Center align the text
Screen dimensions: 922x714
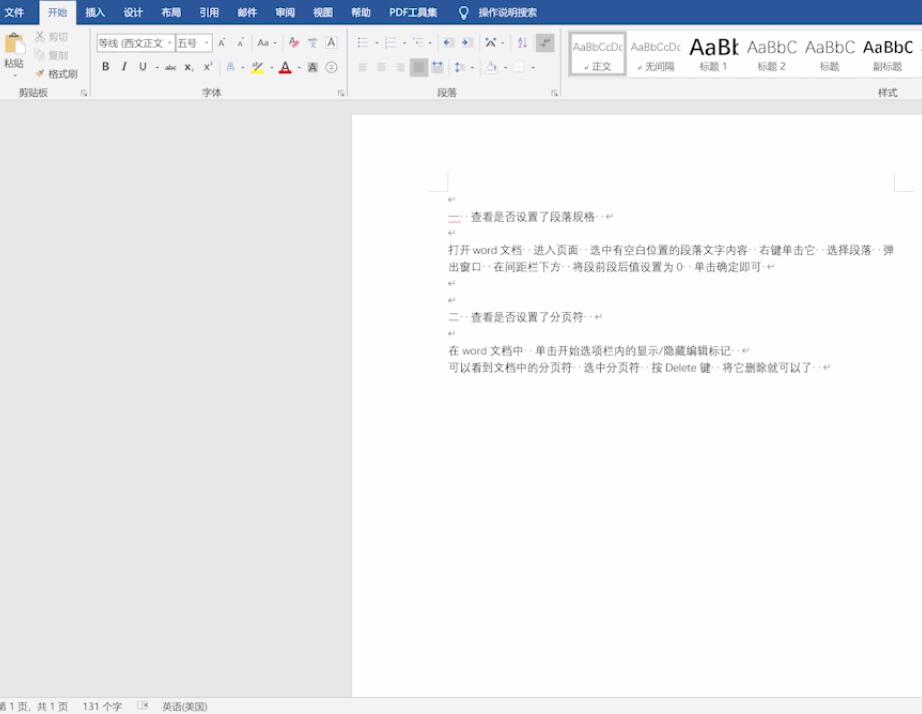point(381,67)
